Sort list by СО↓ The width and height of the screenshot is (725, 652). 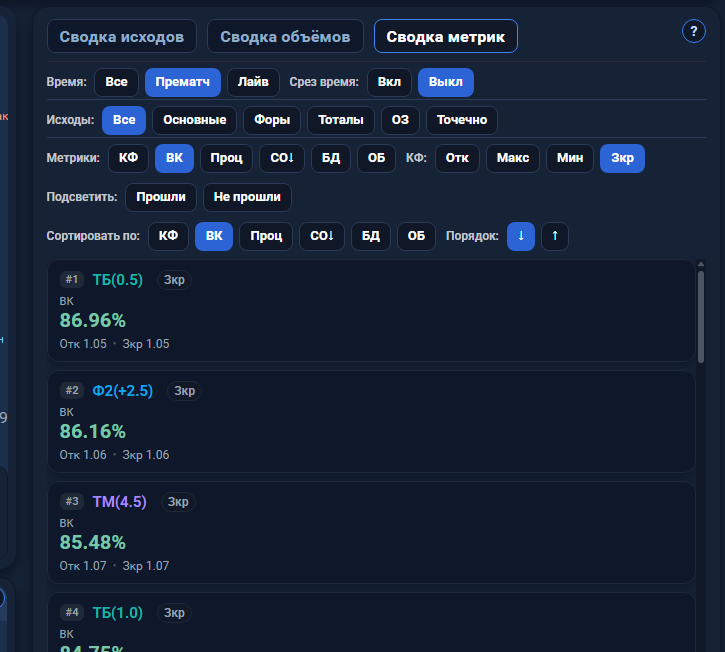321,236
